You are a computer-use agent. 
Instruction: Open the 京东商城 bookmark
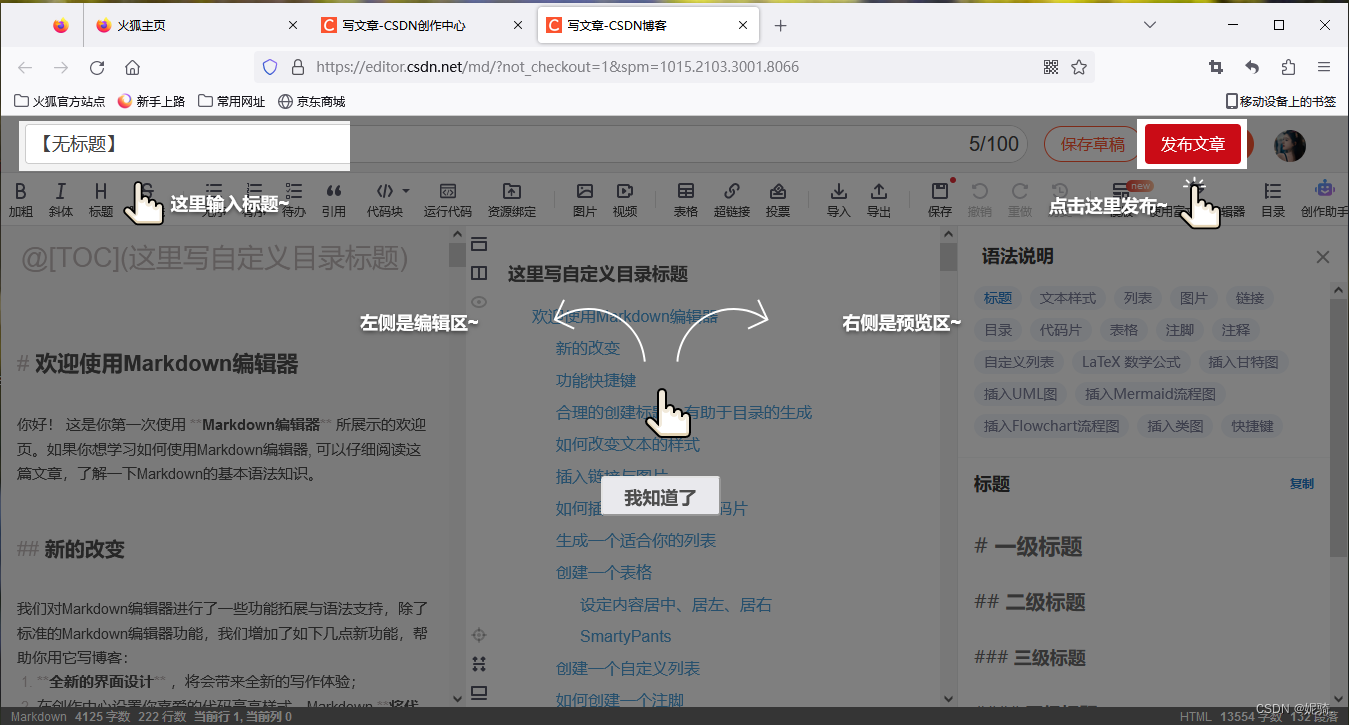click(x=311, y=101)
